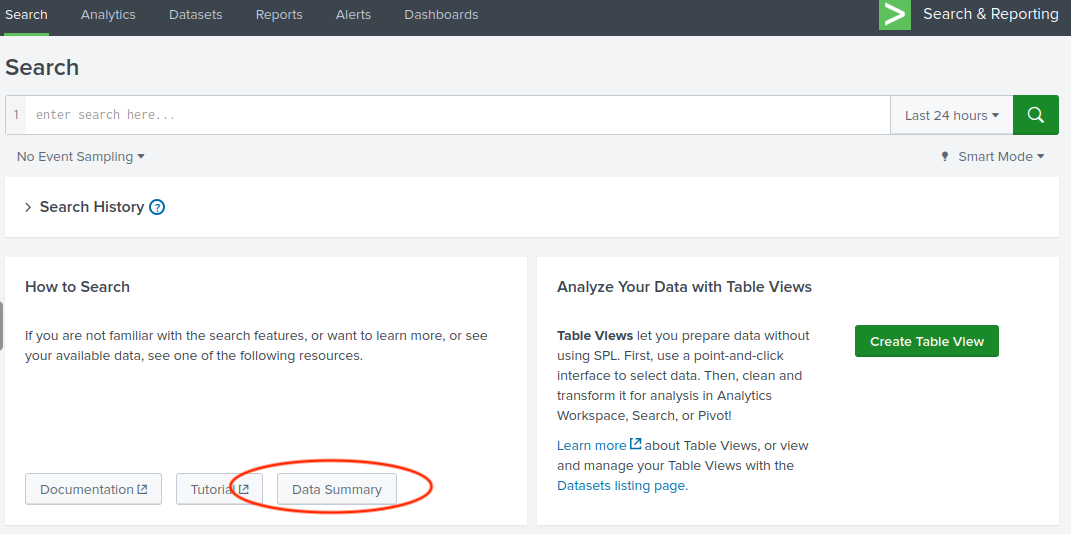Viewport: 1071px width, 534px height.
Task: Click external link icon beside Learn more
Action: 636,445
